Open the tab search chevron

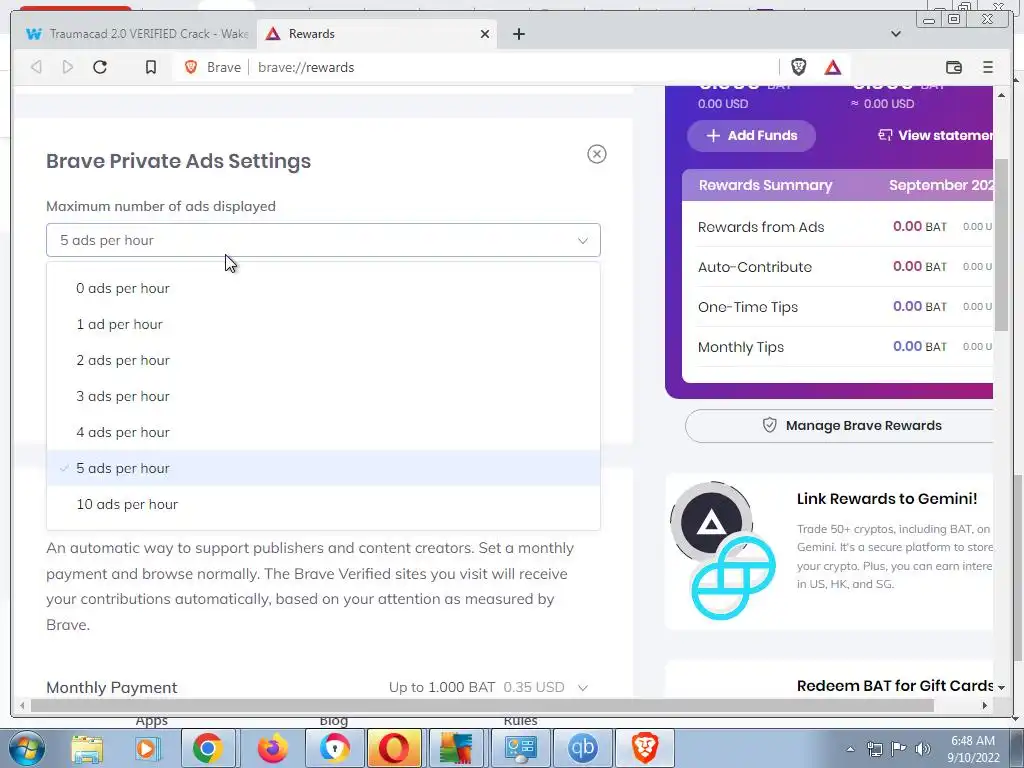click(x=896, y=34)
